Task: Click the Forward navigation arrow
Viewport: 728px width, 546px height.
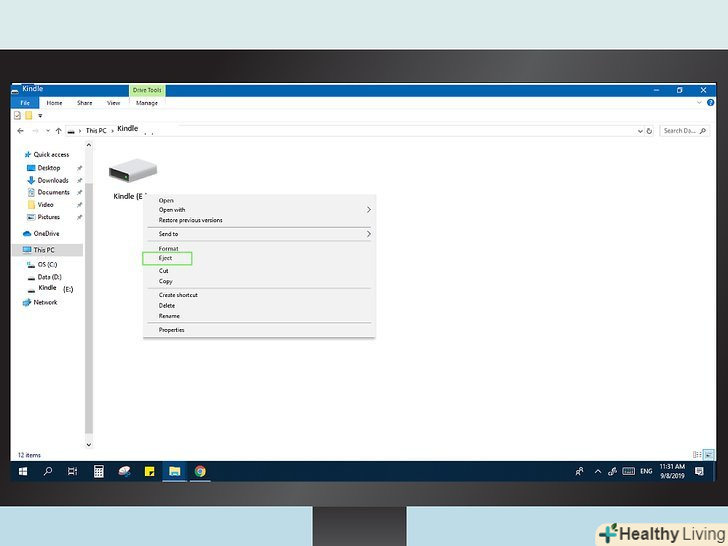Action: 35,131
